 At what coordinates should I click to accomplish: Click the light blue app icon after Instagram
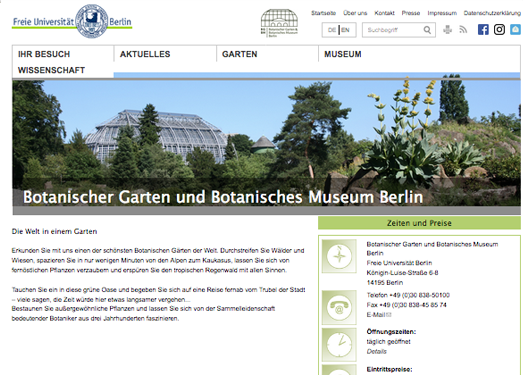[x=515, y=29]
